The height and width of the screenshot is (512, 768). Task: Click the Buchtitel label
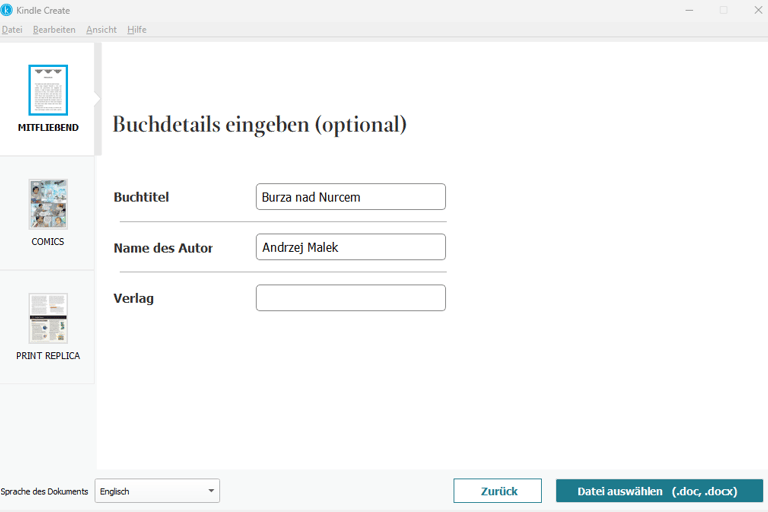(141, 197)
